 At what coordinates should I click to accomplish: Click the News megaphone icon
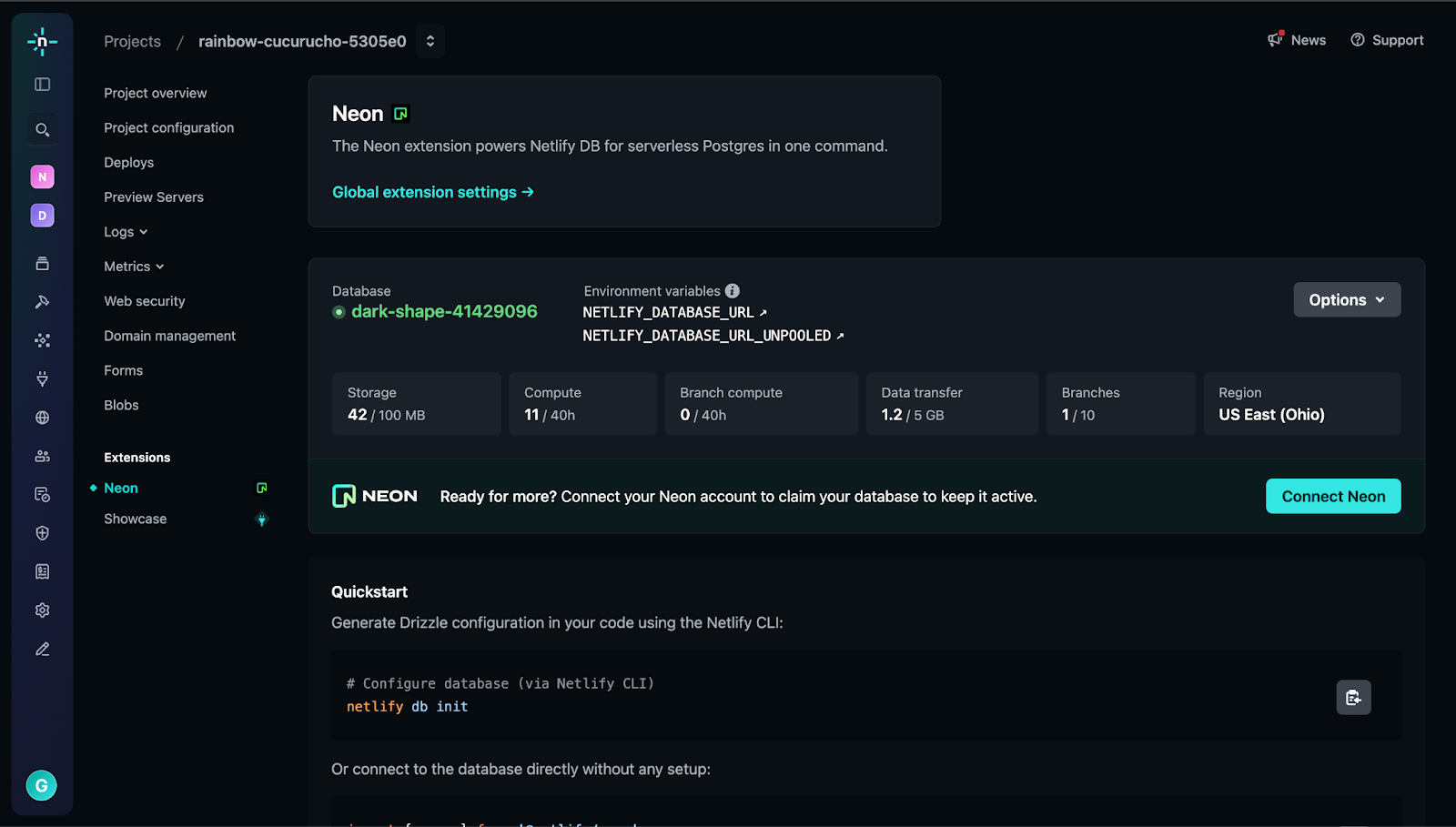1276,39
